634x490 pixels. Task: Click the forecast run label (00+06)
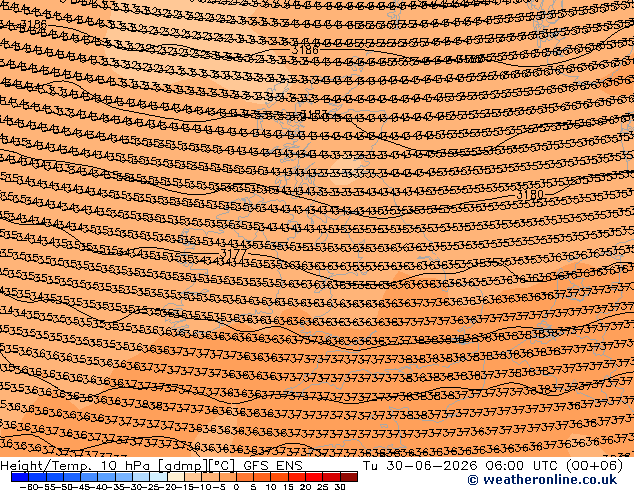click(x=594, y=466)
